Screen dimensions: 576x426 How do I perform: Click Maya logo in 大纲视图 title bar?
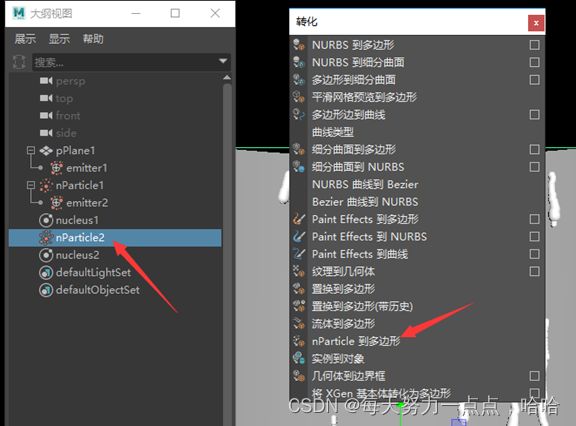[18, 13]
